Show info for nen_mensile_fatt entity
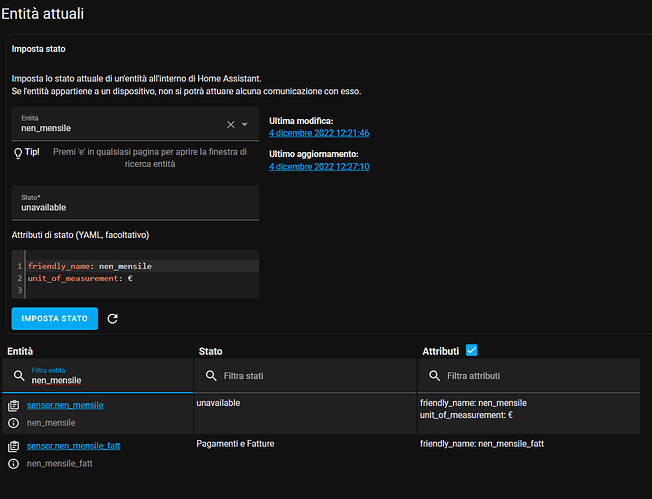 pos(13,463)
